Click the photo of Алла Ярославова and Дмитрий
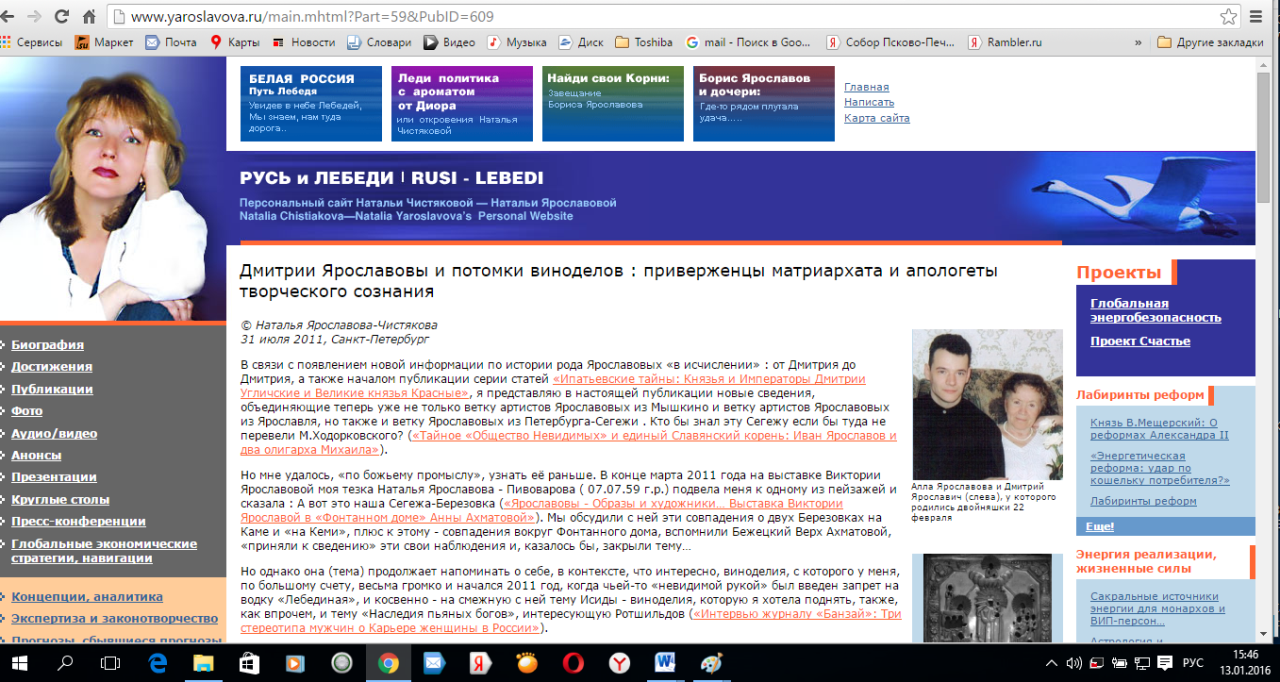1280x682 pixels. click(x=987, y=404)
